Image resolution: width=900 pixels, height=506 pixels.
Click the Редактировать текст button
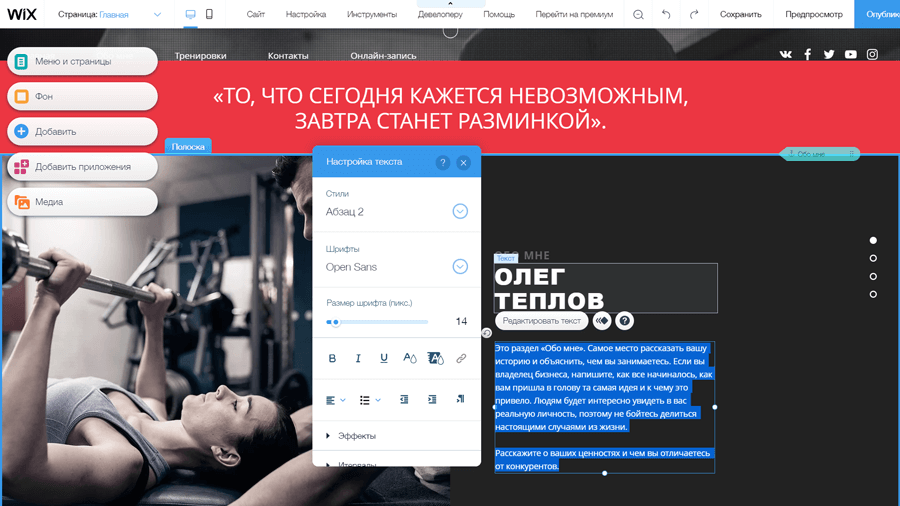[542, 321]
